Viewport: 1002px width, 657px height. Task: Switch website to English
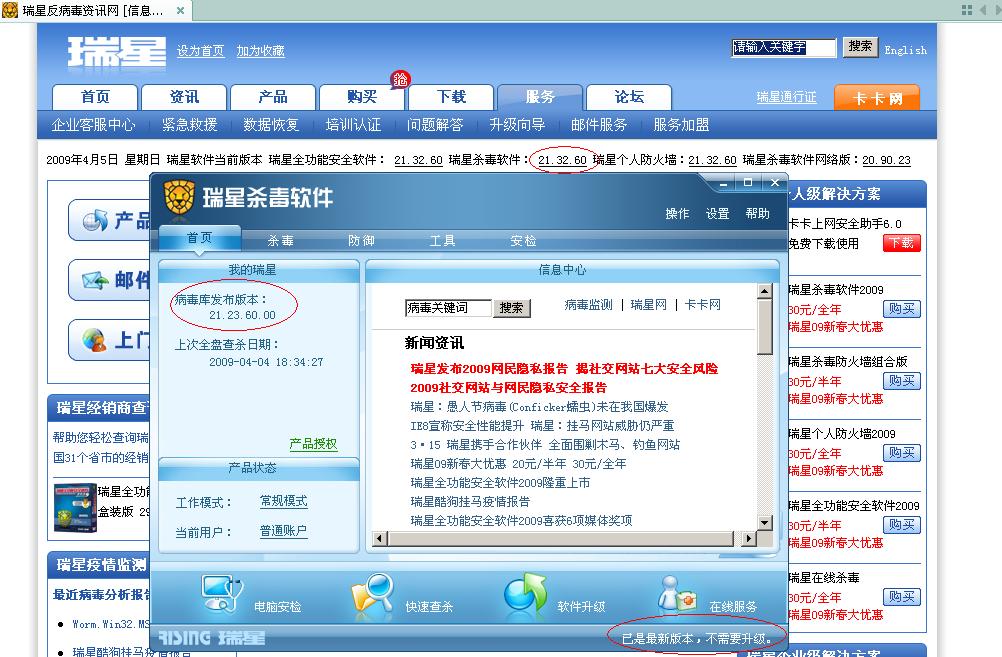(x=906, y=50)
